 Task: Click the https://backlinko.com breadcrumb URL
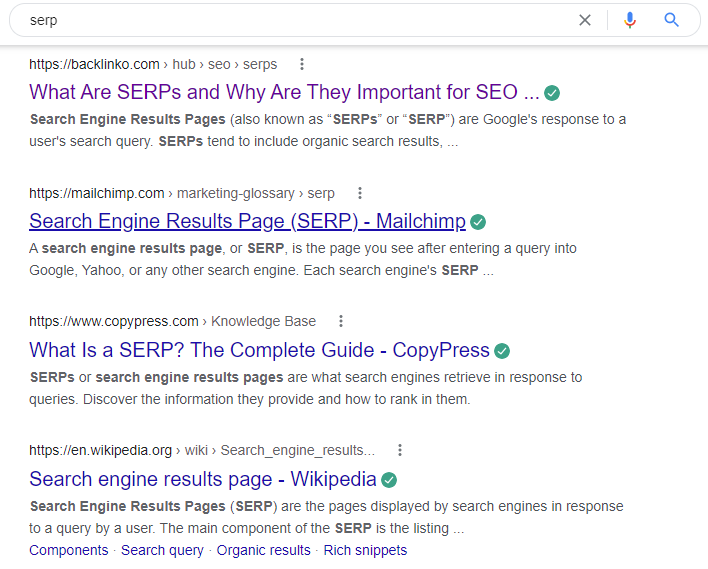point(94,65)
